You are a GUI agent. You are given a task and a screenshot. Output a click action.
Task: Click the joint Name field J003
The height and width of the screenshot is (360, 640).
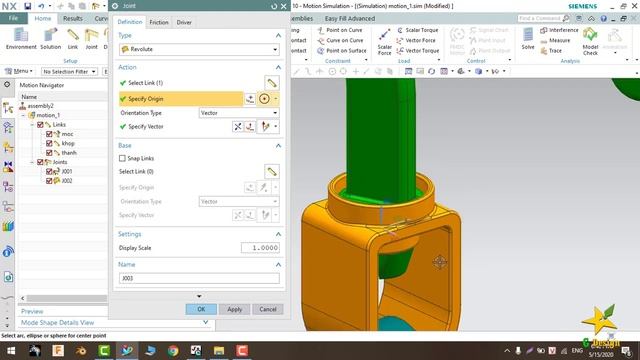point(199,278)
